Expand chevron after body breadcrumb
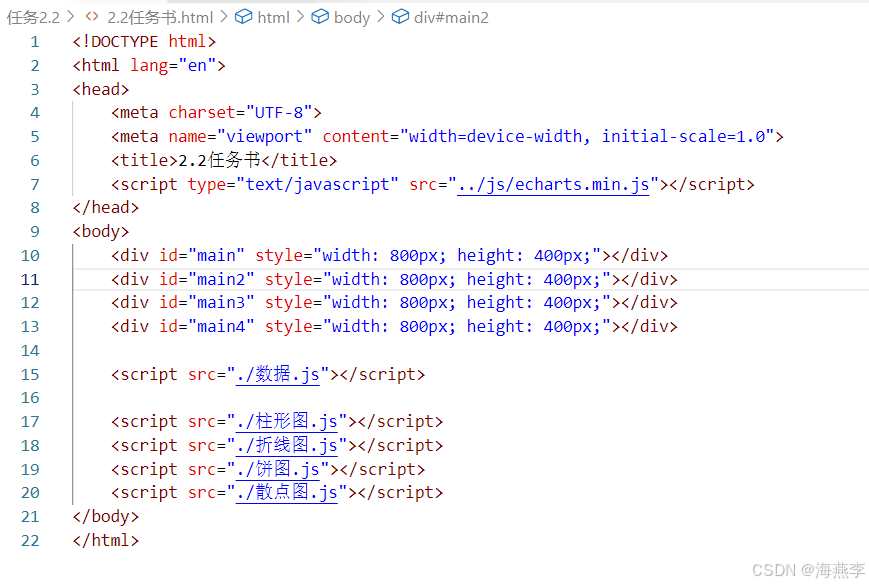 point(381,17)
